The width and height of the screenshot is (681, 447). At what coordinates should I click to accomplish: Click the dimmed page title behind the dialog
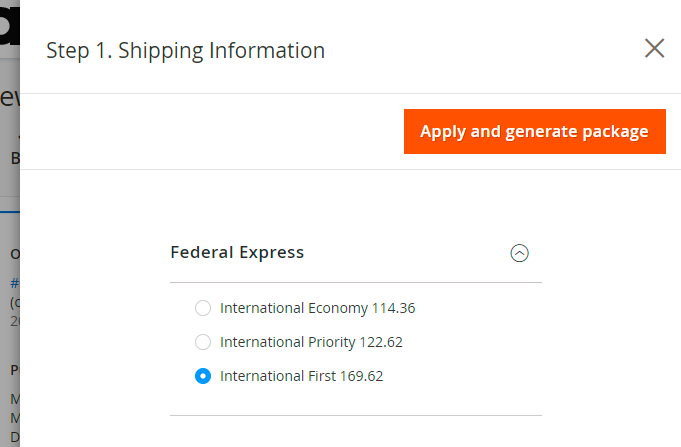click(9, 98)
